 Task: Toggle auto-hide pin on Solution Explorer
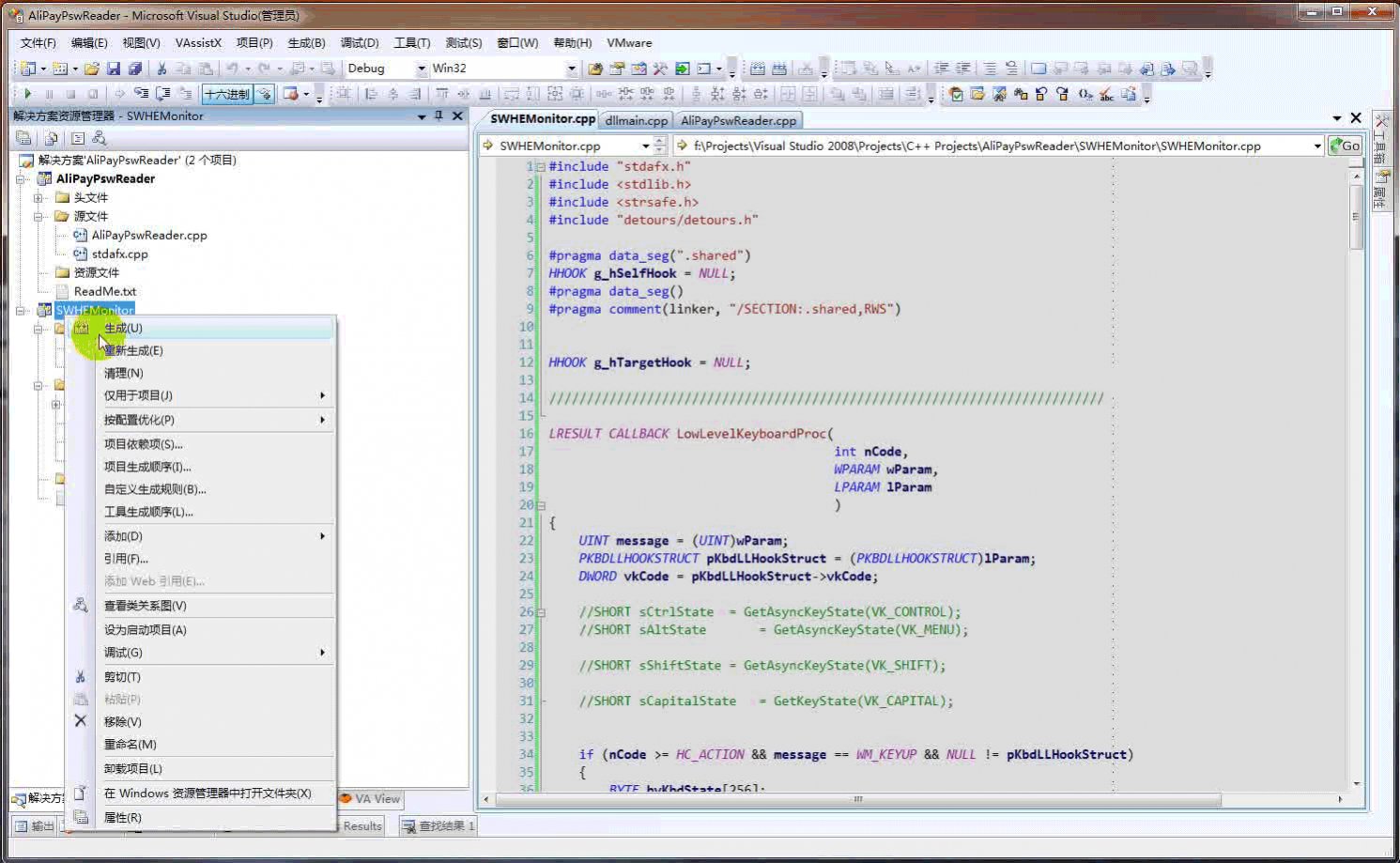[438, 116]
